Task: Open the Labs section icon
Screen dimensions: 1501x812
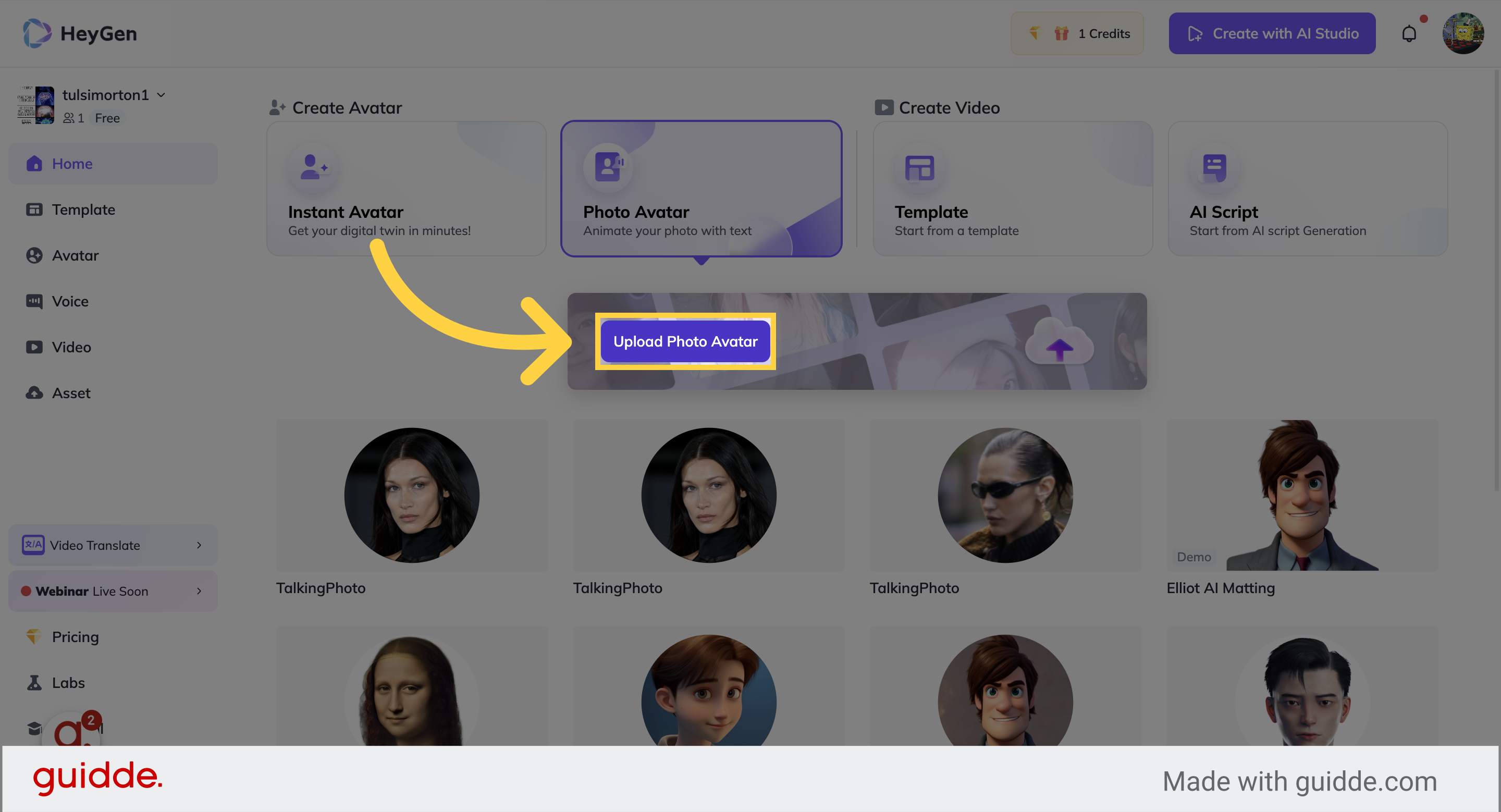Action: [34, 682]
